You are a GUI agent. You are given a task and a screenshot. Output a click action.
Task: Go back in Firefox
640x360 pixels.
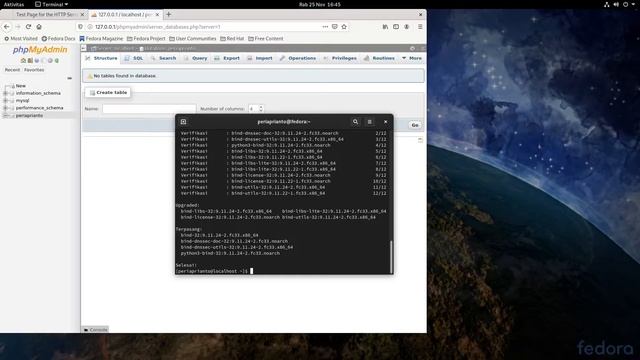(7, 27)
